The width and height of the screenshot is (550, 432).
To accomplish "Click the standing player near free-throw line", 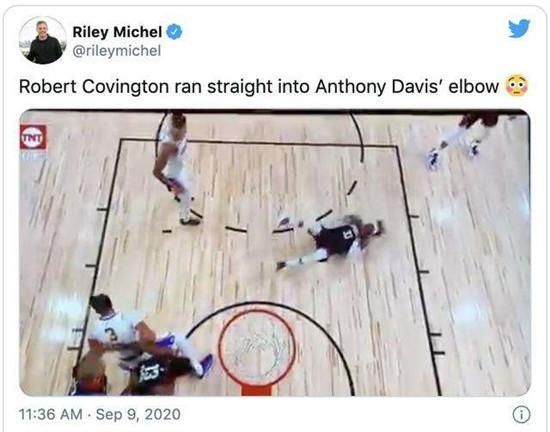I will click(175, 168).
